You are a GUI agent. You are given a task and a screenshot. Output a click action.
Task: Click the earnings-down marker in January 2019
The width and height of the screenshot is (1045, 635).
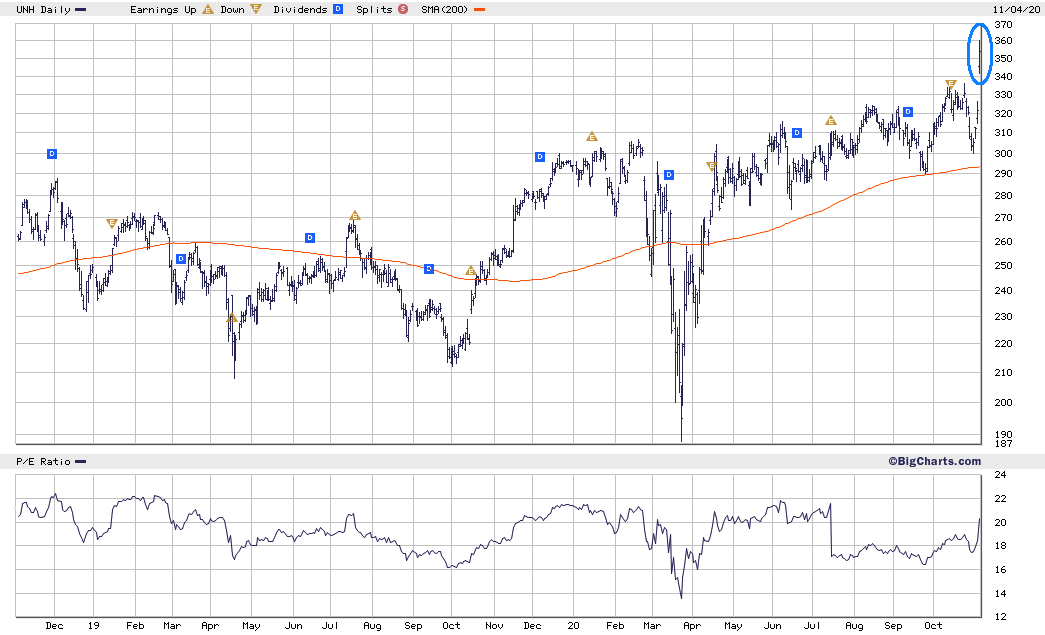pyautogui.click(x=112, y=223)
